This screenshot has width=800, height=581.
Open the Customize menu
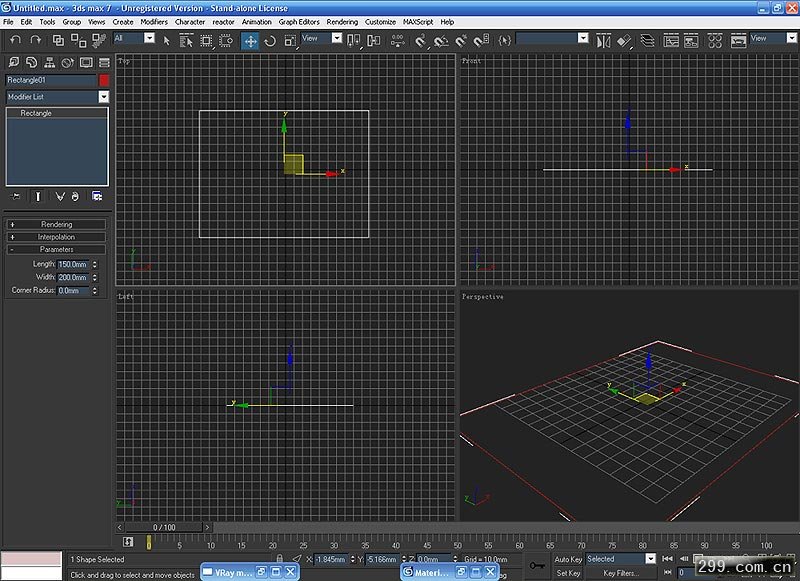point(381,22)
